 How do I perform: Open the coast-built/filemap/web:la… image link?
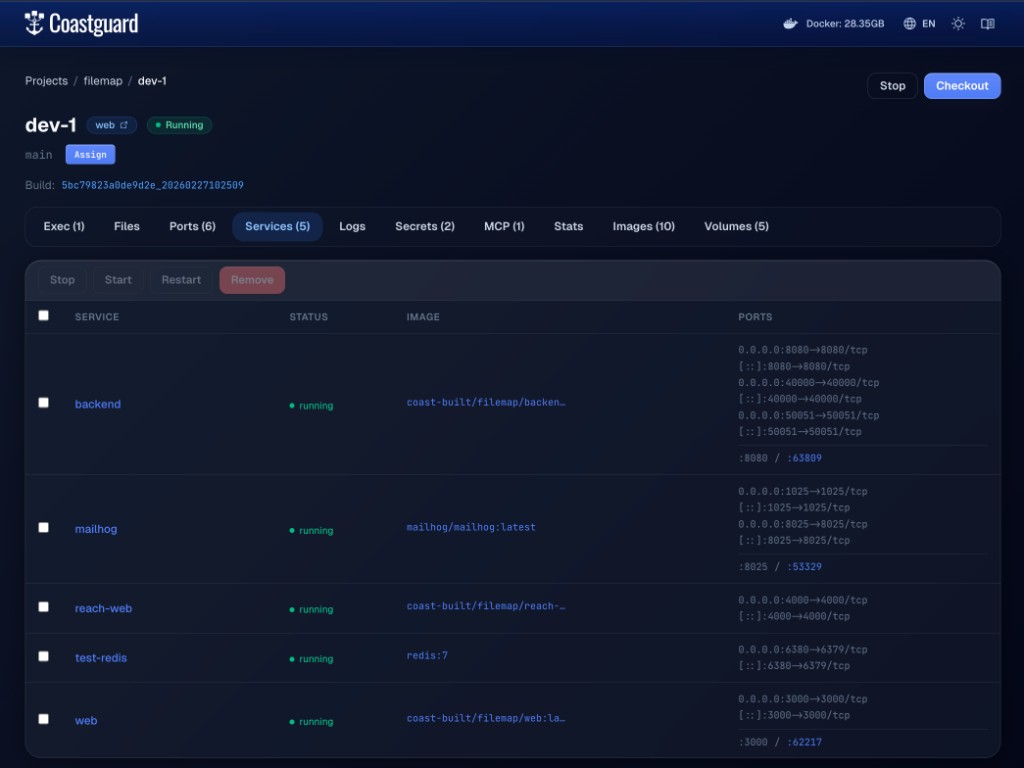click(x=486, y=718)
